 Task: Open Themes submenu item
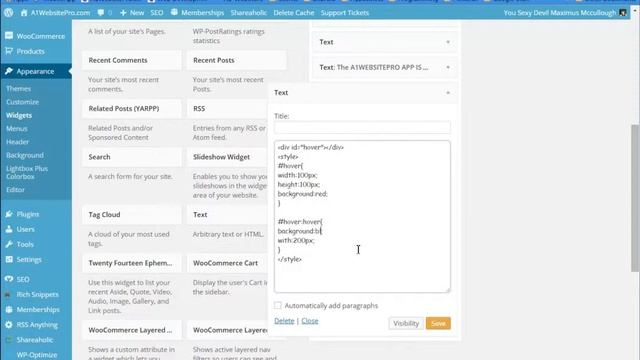point(18,89)
